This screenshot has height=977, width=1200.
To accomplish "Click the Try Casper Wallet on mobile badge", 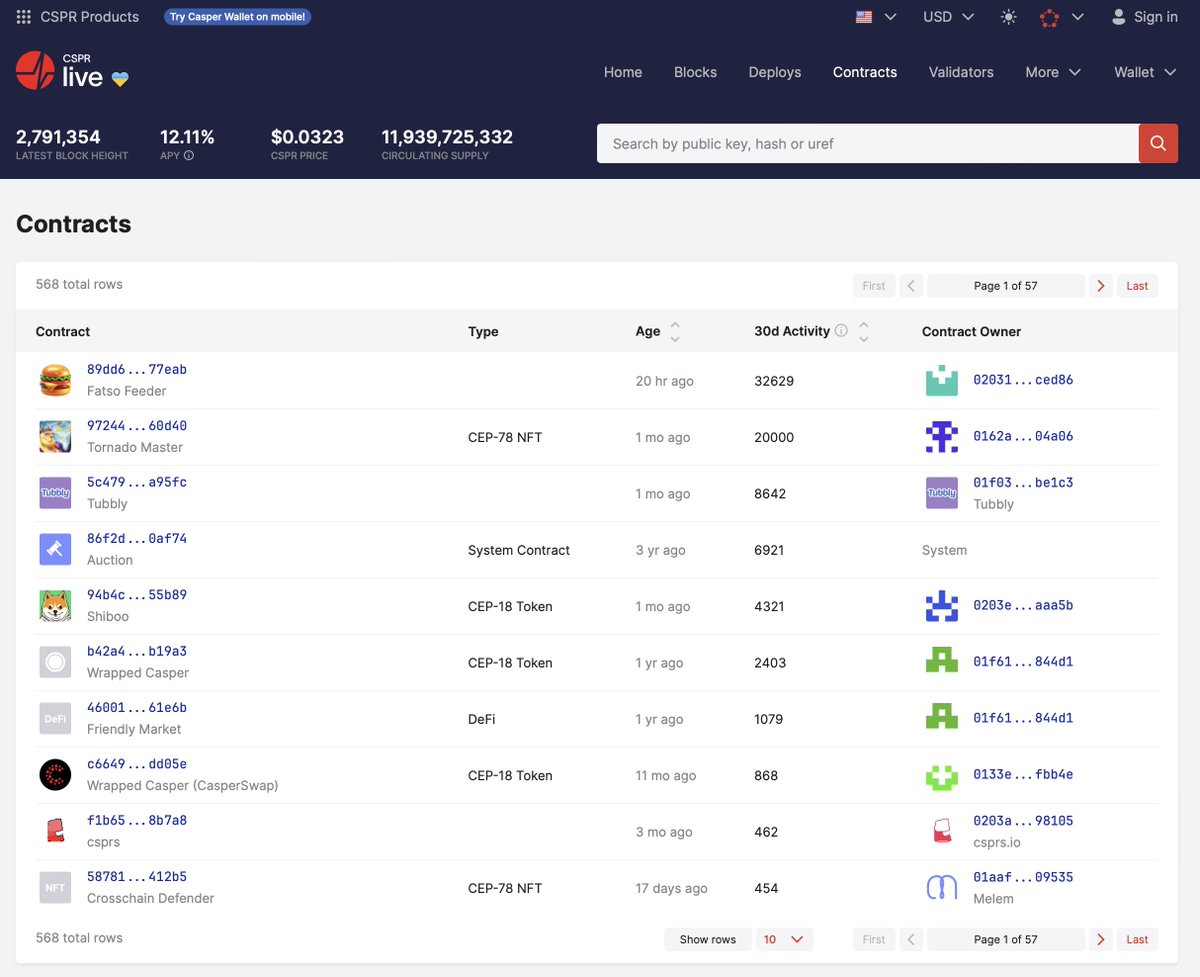I will [237, 17].
